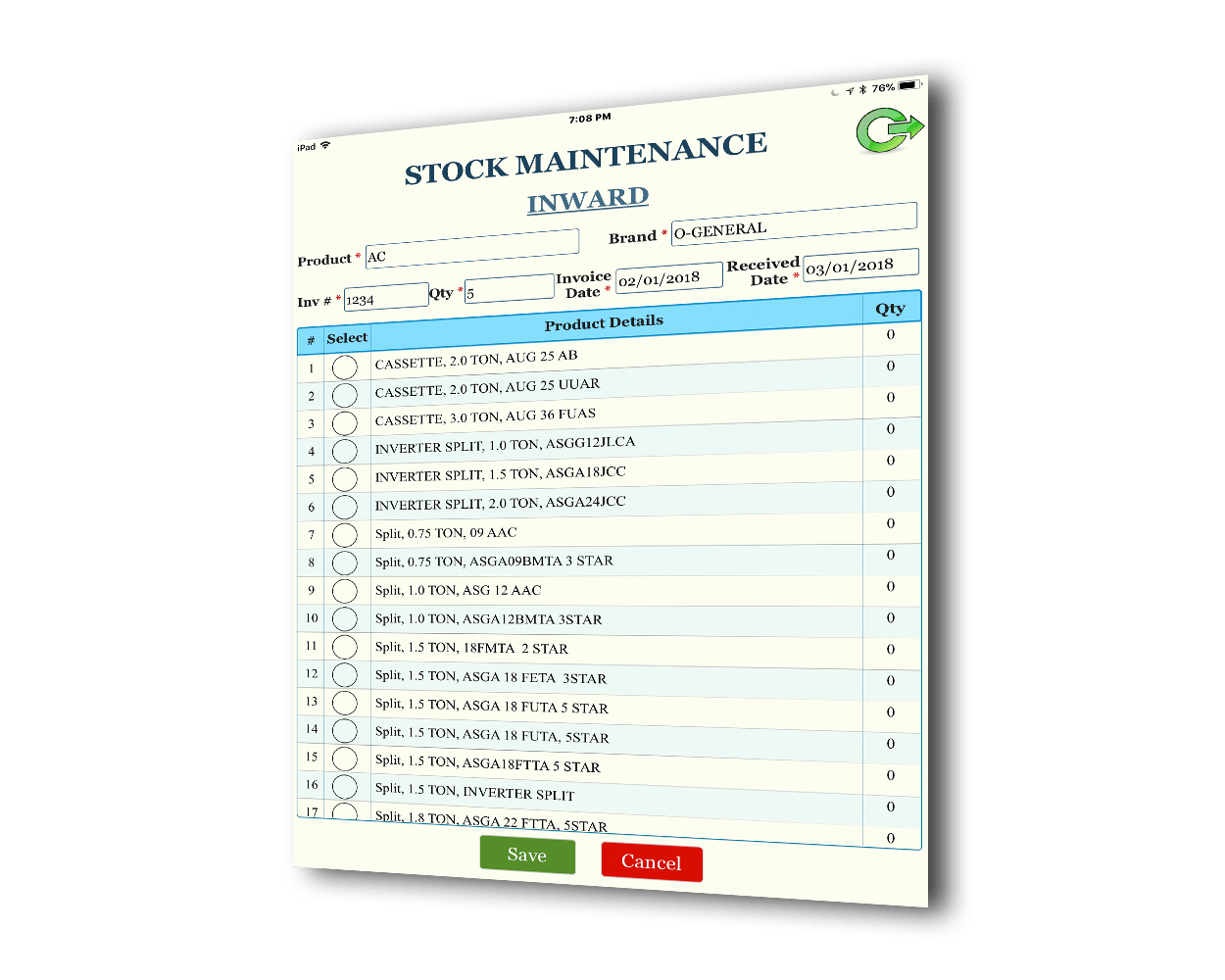This screenshot has height=980, width=1225.
Task: Click the red Cancel button
Action: pyautogui.click(x=652, y=861)
